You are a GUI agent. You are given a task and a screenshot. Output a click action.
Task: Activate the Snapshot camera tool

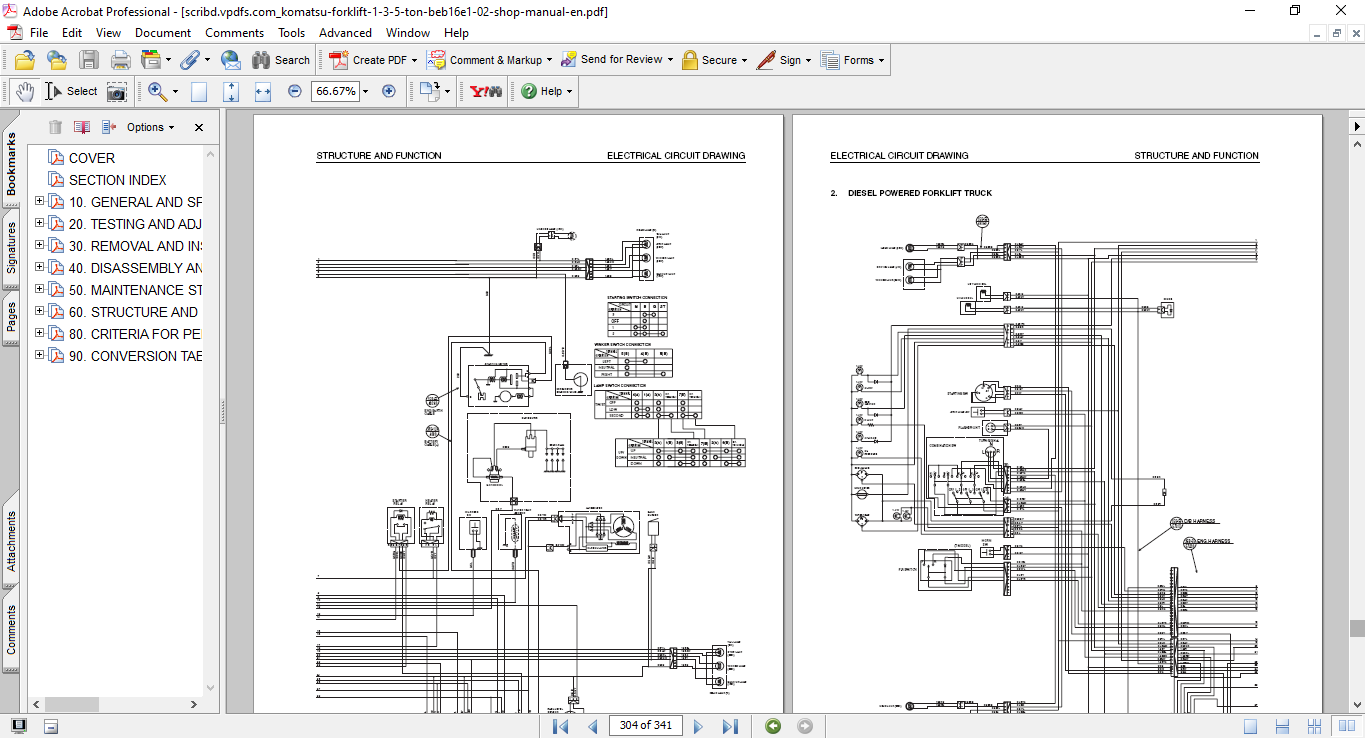tap(117, 91)
